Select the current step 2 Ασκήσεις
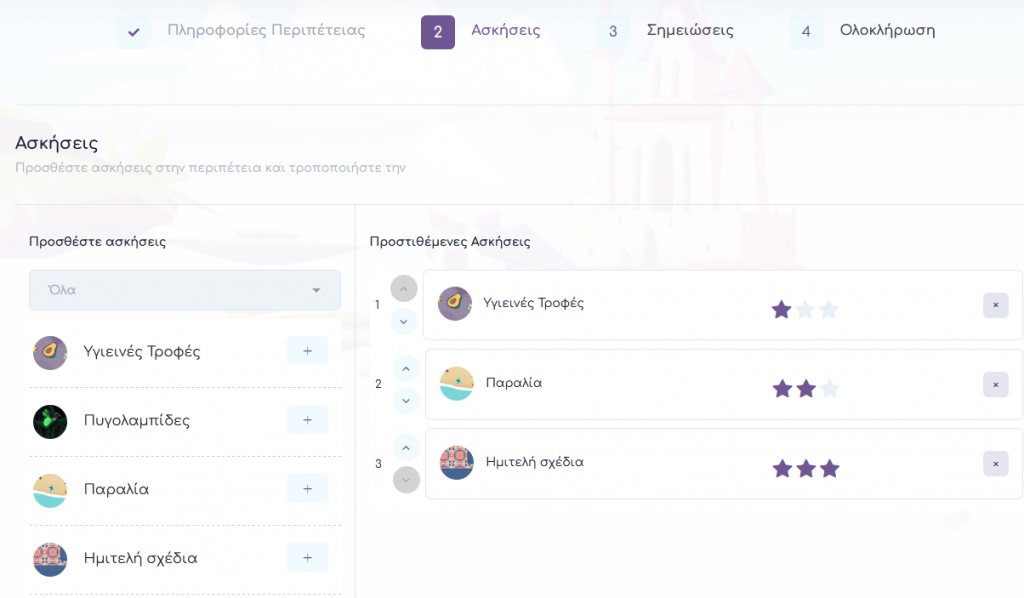 tap(481, 31)
